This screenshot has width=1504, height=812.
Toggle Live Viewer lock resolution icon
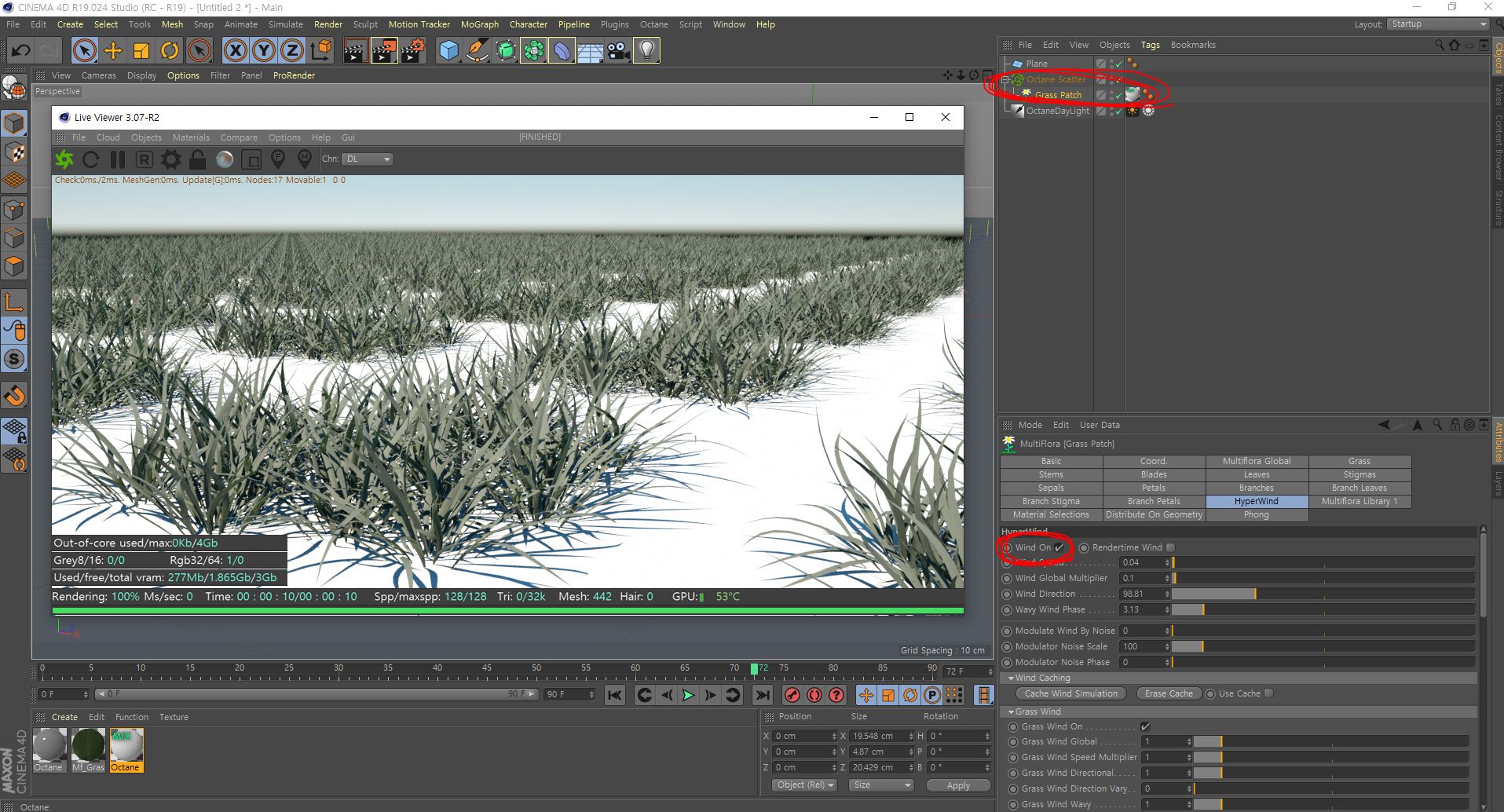pyautogui.click(x=197, y=159)
